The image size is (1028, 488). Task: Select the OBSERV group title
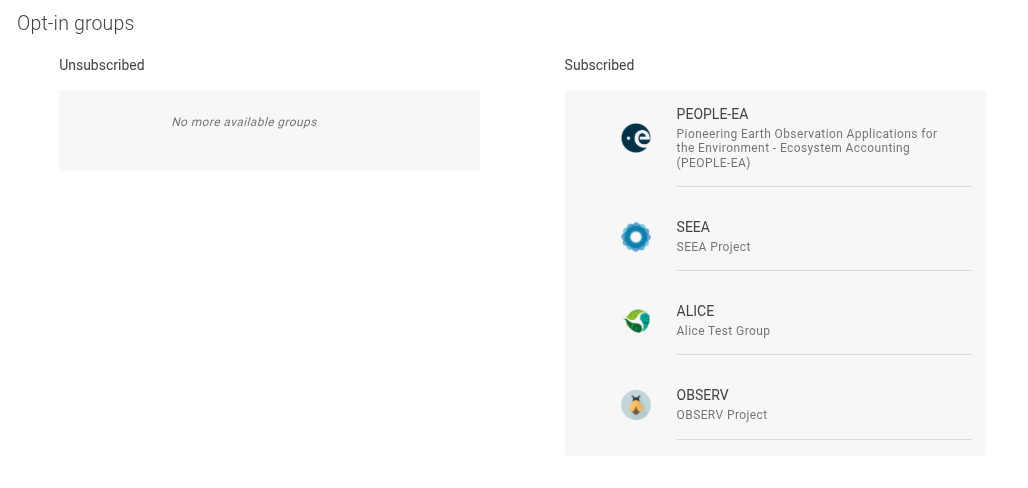point(702,395)
